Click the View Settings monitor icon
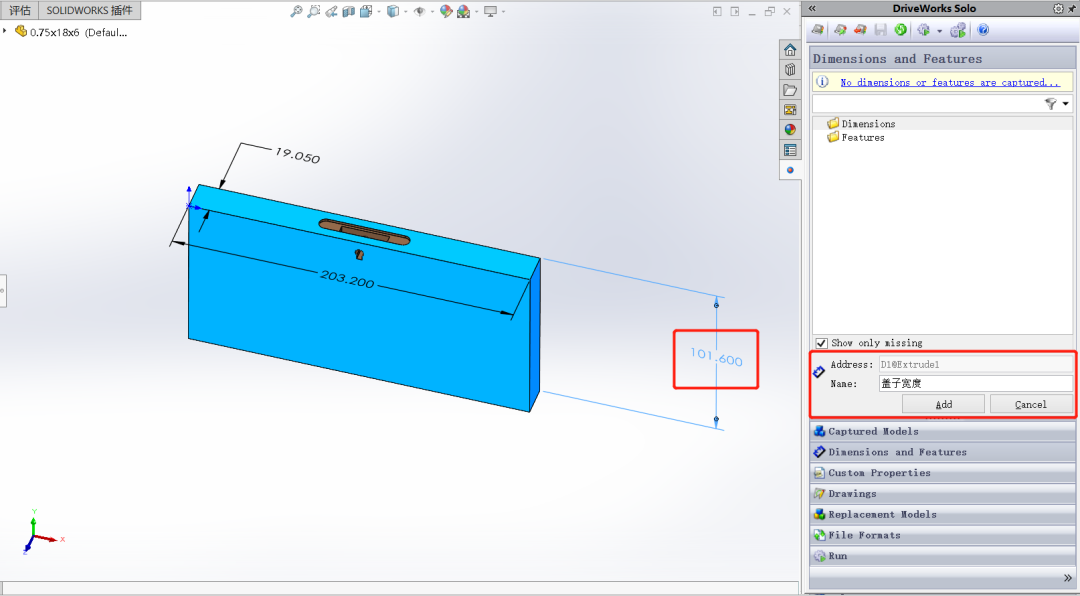 (x=490, y=11)
